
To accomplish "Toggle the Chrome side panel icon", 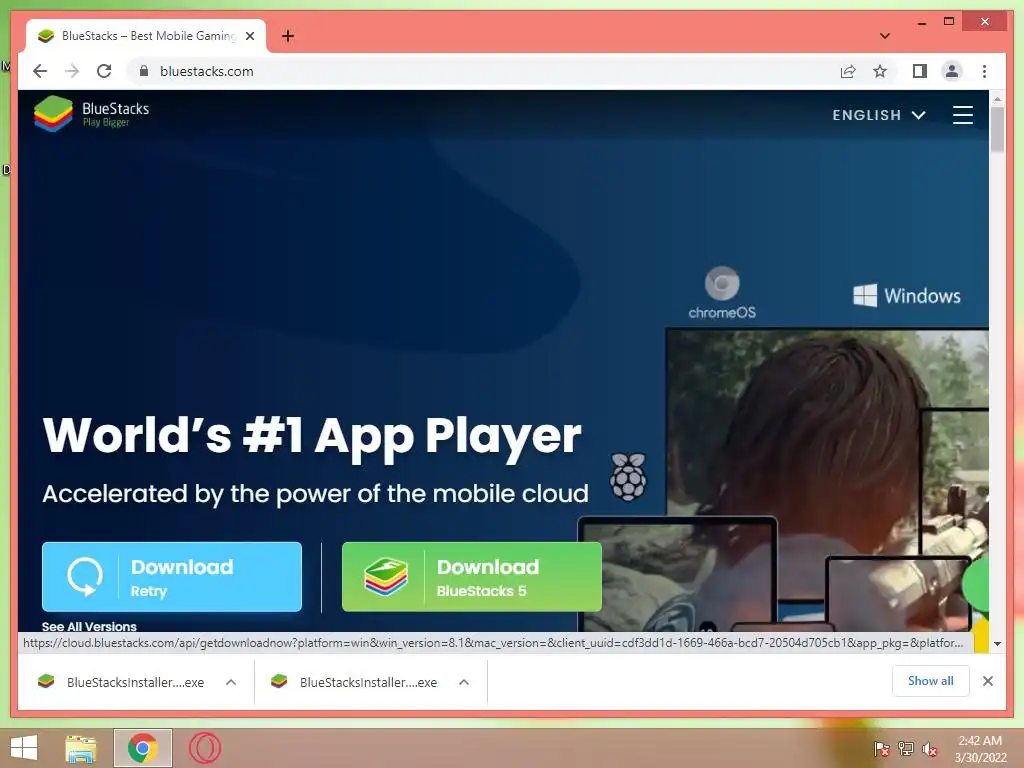I will click(920, 71).
